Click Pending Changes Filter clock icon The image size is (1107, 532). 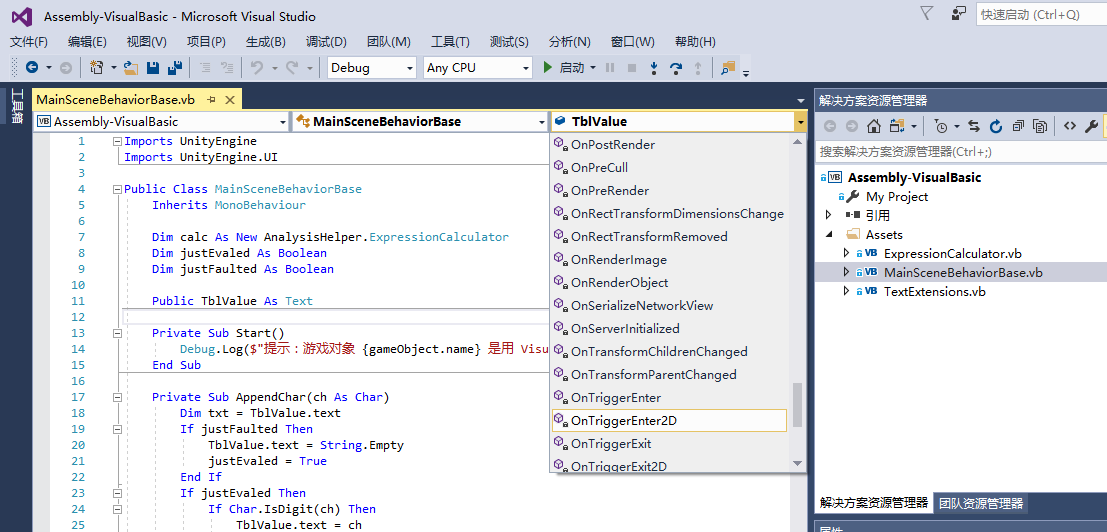coord(940,126)
